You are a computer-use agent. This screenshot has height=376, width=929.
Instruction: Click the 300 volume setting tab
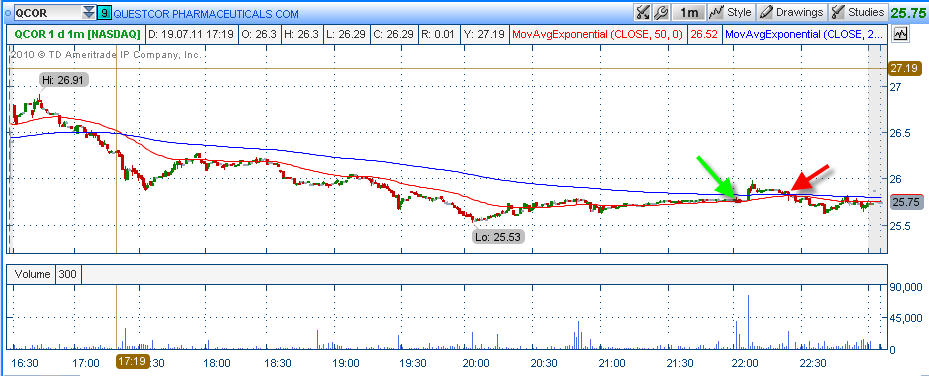[69, 275]
